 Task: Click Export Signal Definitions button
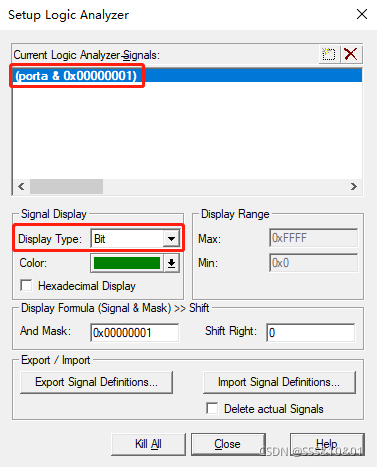[96, 382]
